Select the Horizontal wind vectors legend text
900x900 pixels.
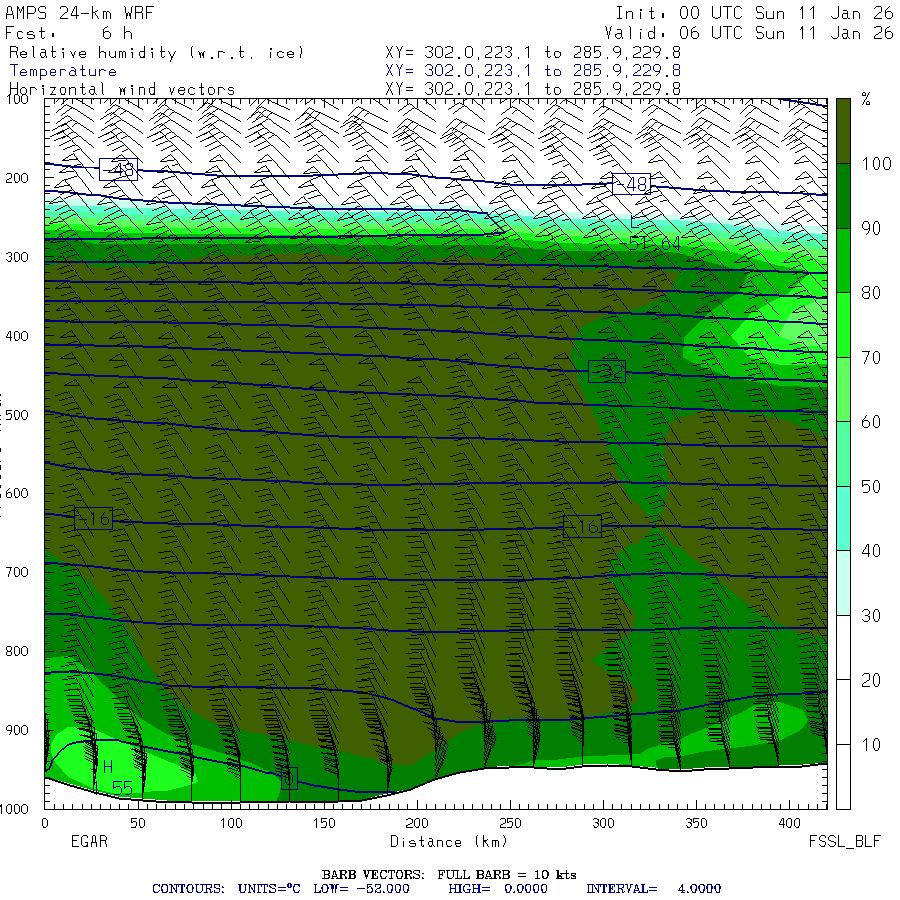122,90
